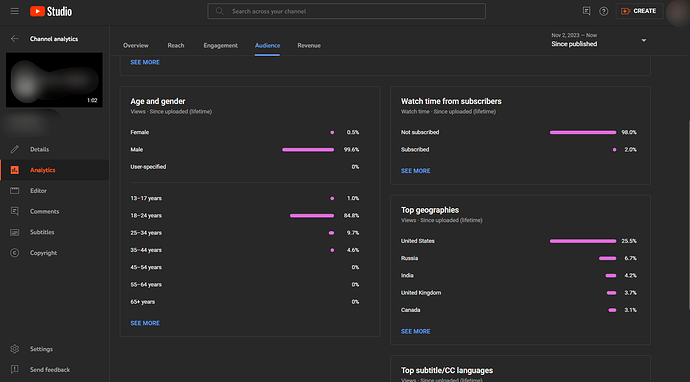This screenshot has height=382, width=690.
Task: Switch to the Reach tab
Action: point(176,45)
